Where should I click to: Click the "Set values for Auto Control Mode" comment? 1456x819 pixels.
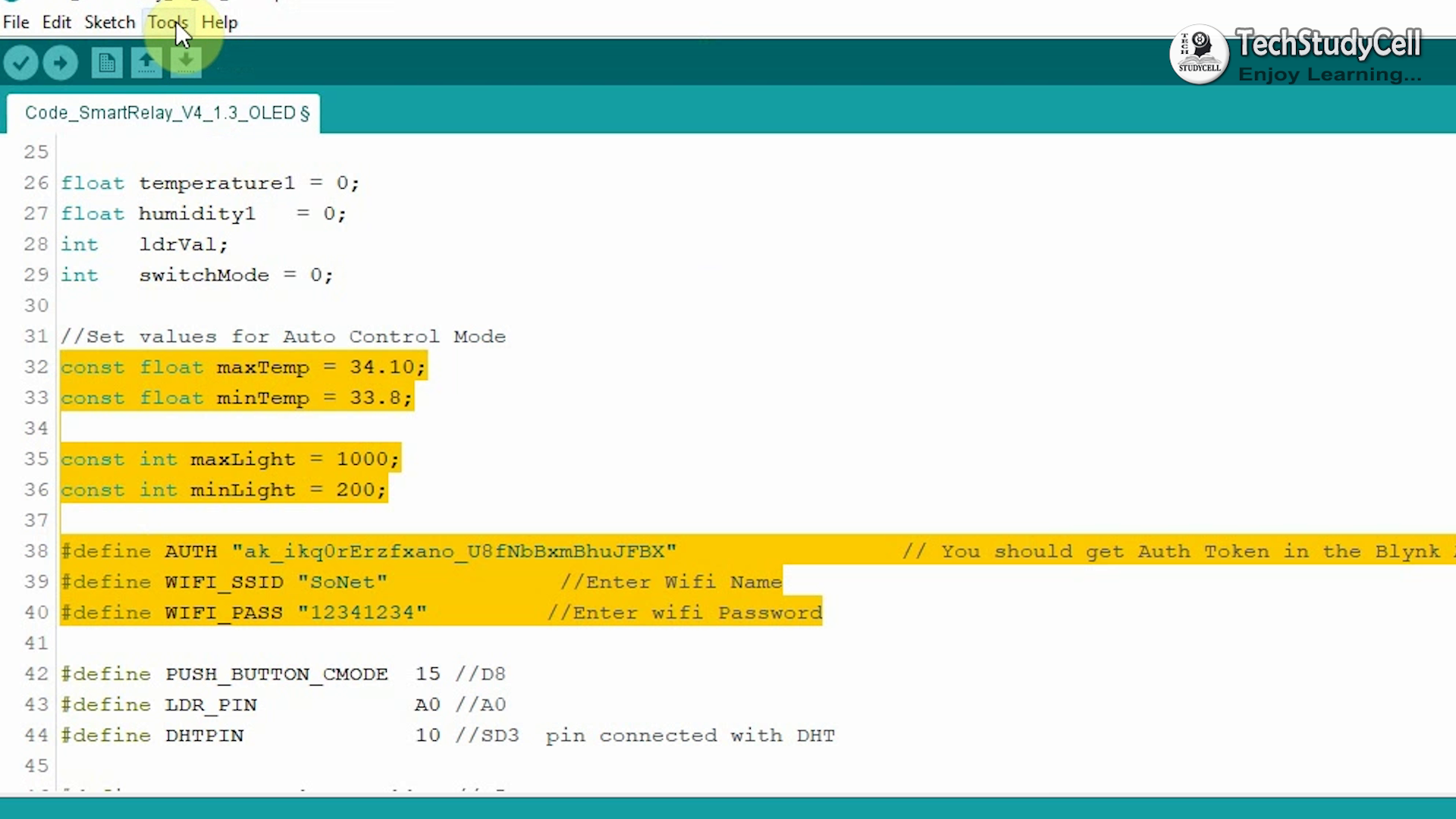coord(283,337)
